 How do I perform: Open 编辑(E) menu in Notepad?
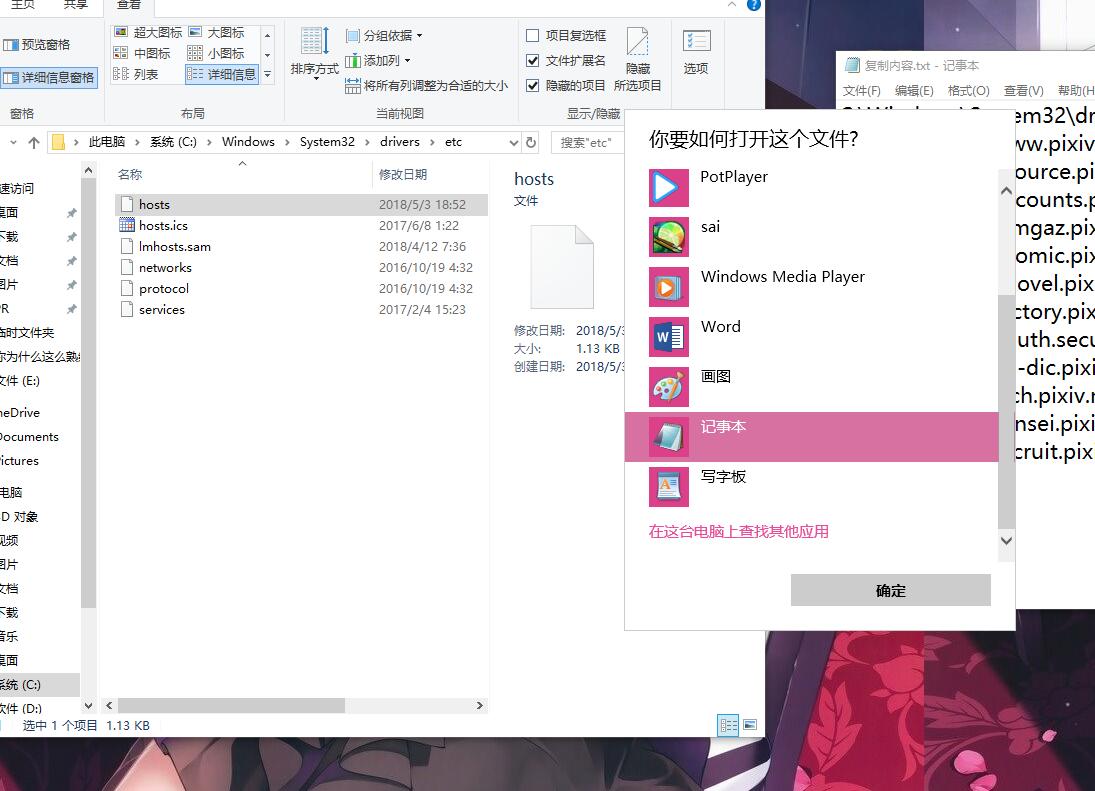(x=914, y=91)
